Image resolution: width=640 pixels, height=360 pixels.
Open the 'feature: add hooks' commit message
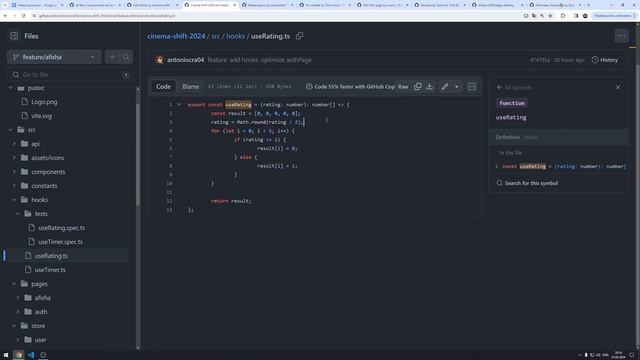259,60
